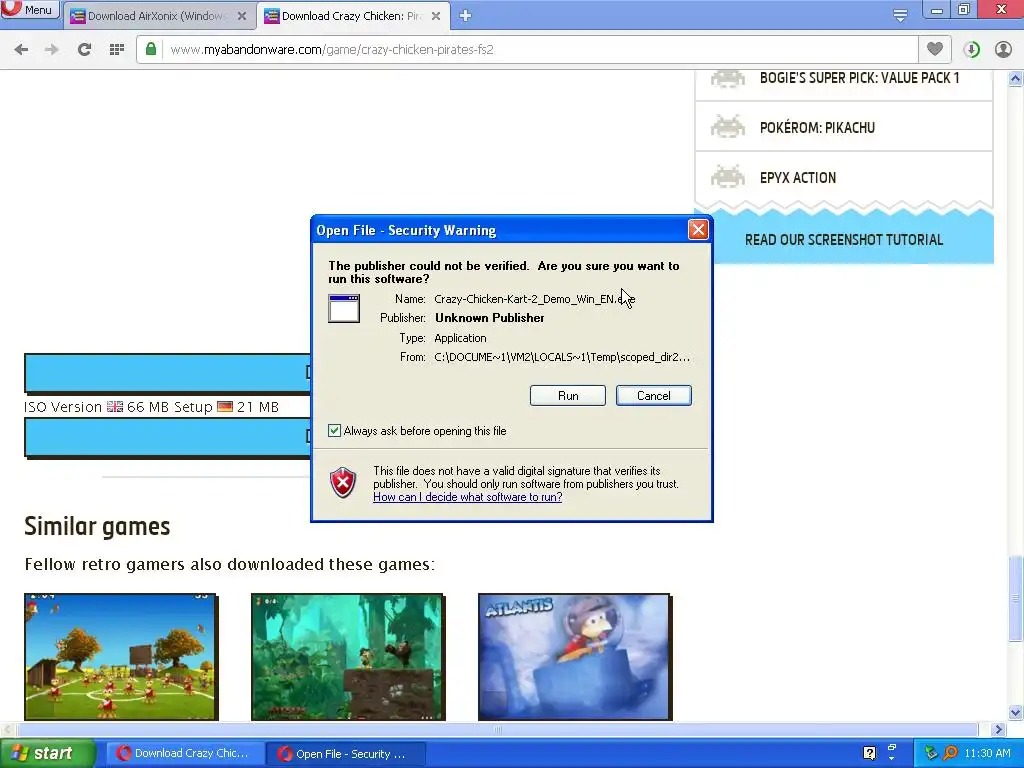Click the invader icon beside Epyx Action
The width and height of the screenshot is (1024, 768).
click(x=728, y=177)
